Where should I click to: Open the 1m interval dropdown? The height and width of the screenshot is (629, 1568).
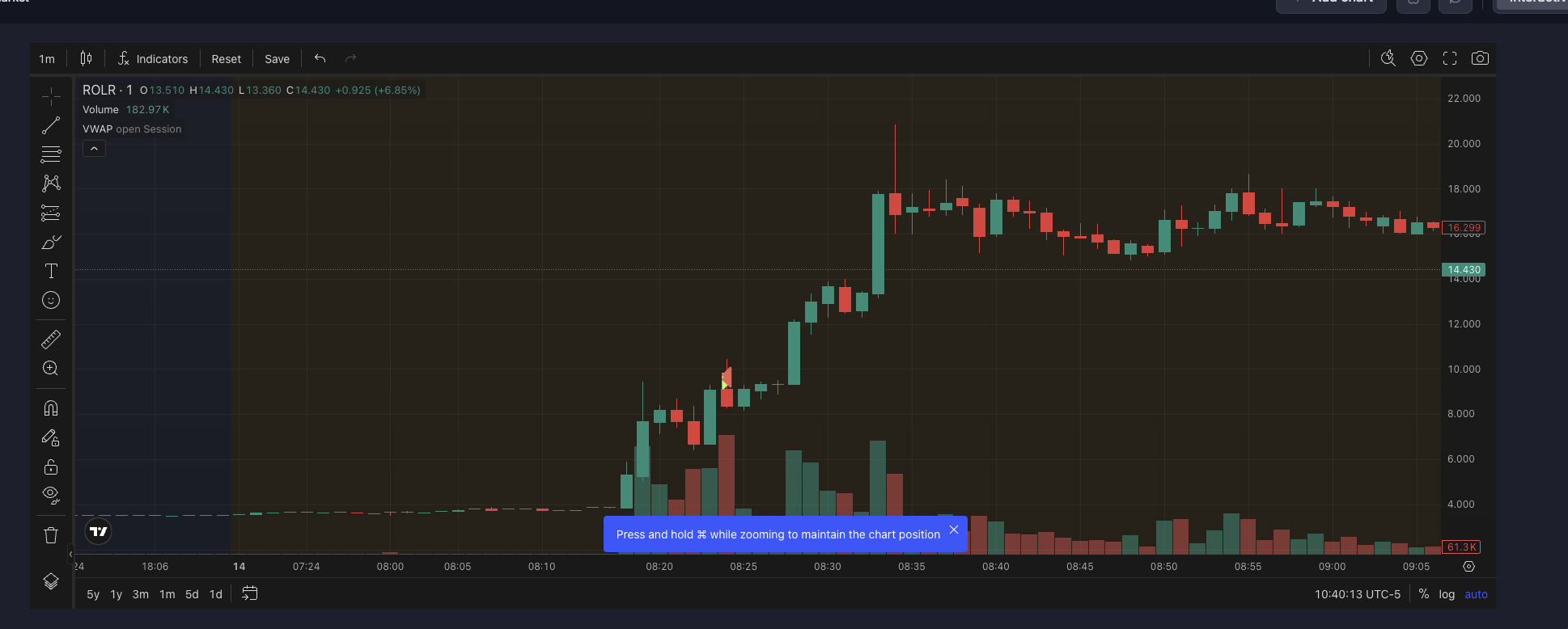click(47, 59)
